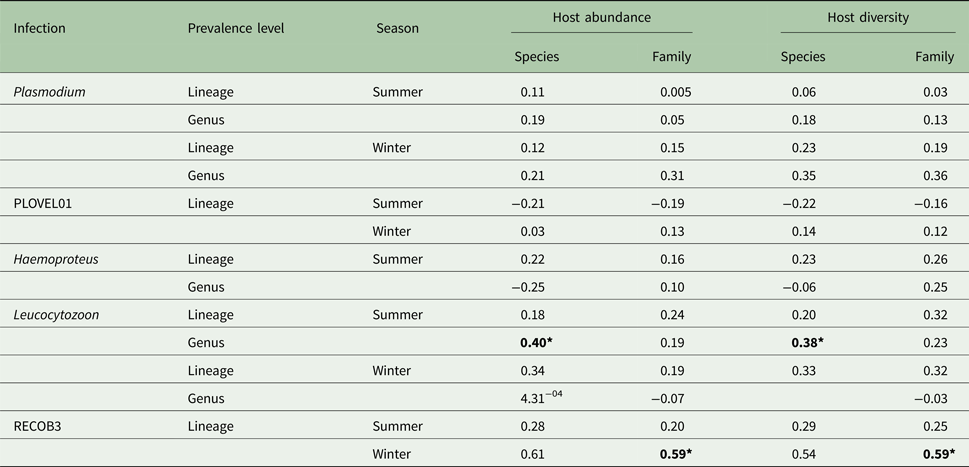The image size is (969, 467).
Task: Click the 0.61 value in RECOB3 winter row
Action: tap(533, 455)
